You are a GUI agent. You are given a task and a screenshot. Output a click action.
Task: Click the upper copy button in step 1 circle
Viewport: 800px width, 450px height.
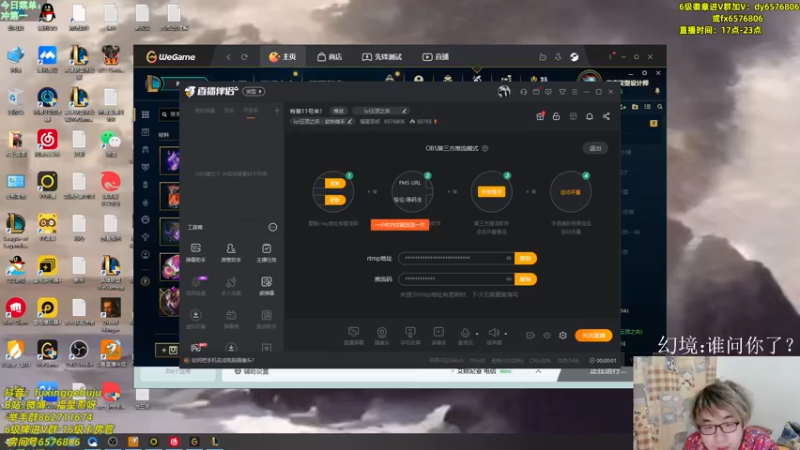335,183
